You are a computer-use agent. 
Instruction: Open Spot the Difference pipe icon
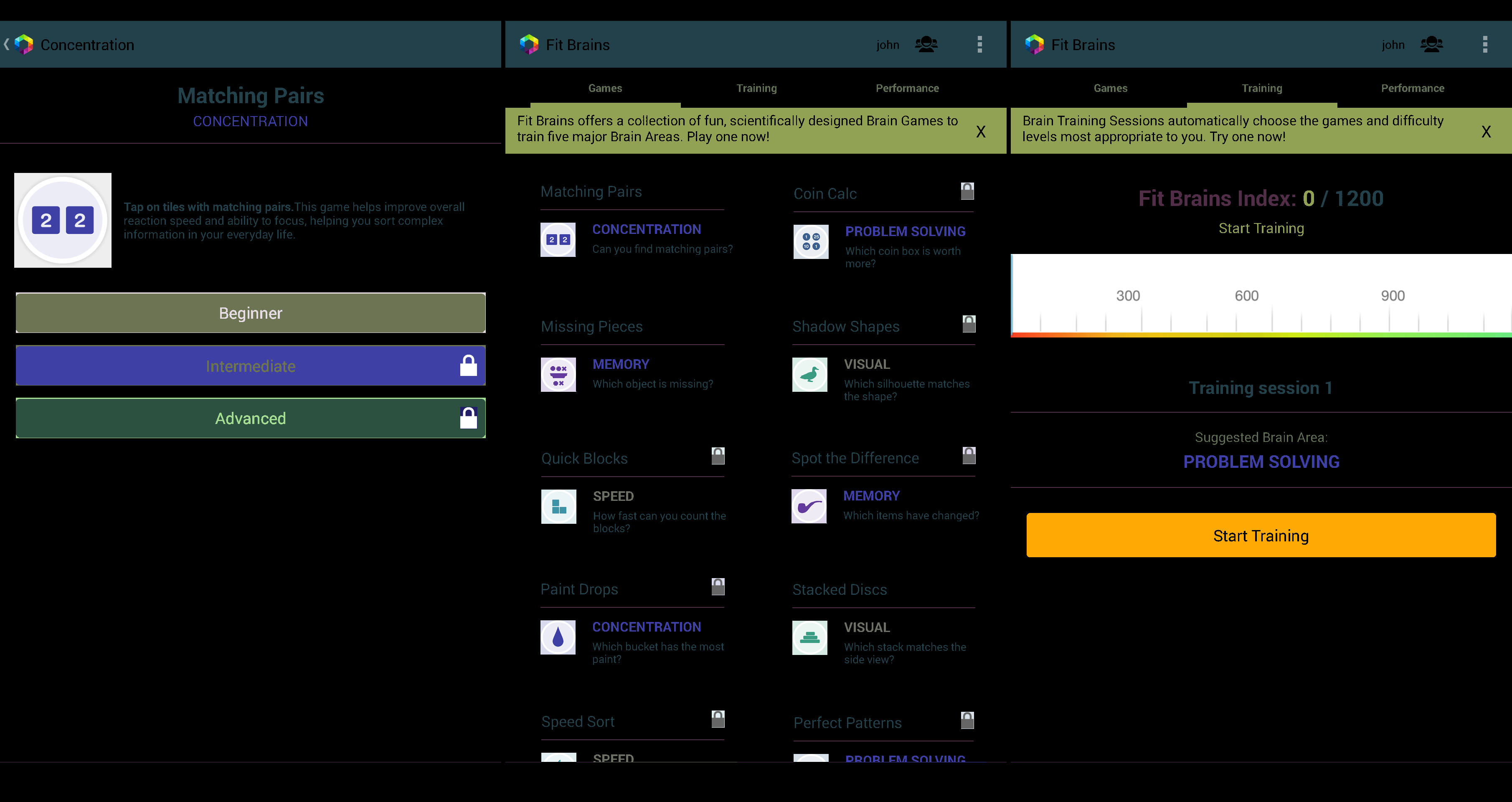pos(809,506)
